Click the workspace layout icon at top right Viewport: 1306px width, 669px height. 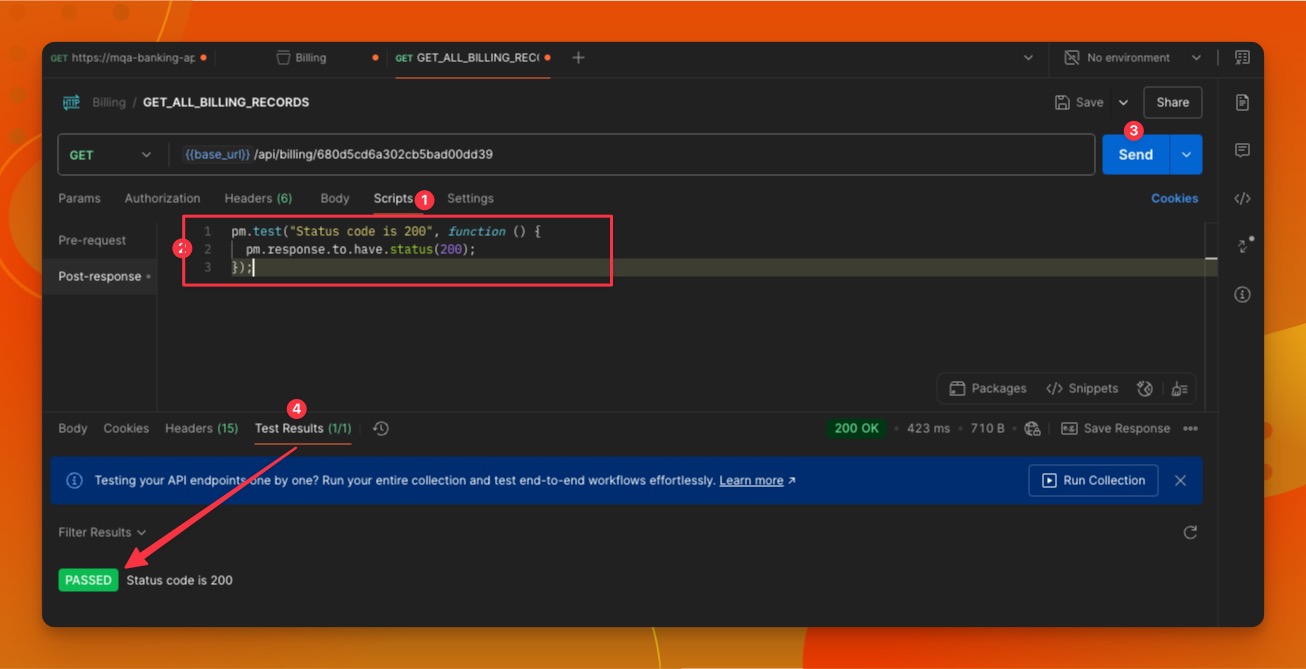(1242, 58)
